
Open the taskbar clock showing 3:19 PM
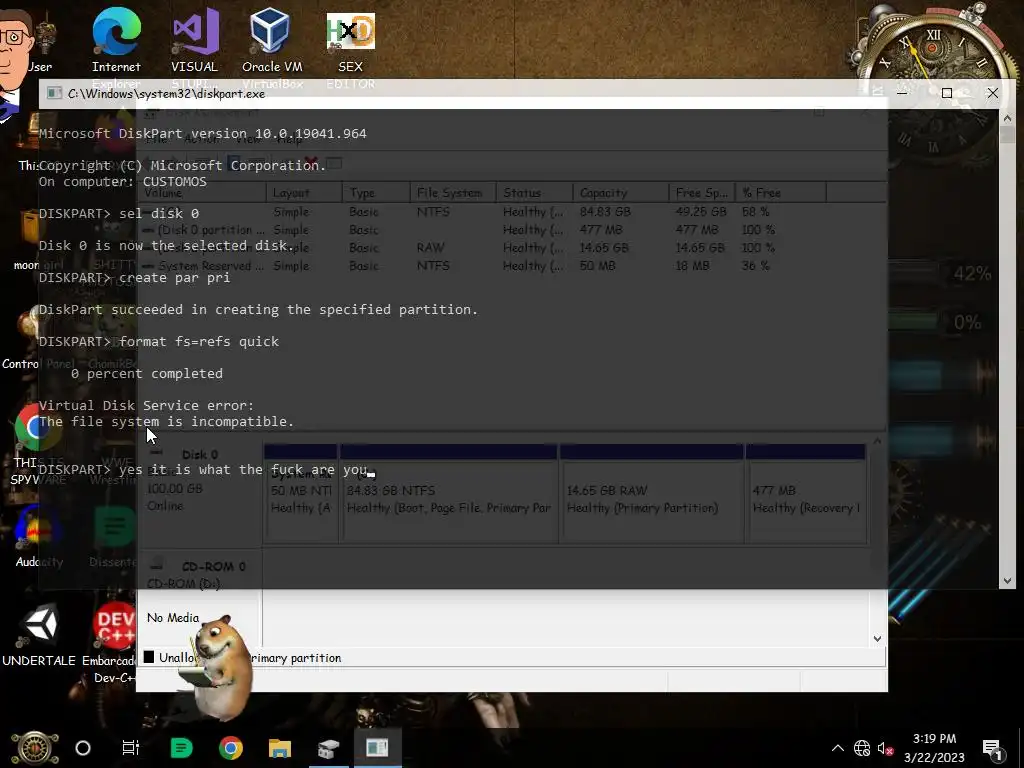pos(934,748)
